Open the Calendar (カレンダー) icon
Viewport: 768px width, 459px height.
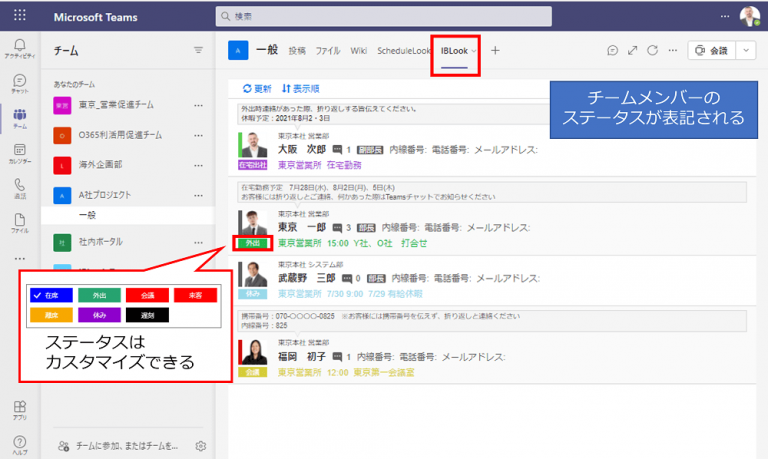20,152
